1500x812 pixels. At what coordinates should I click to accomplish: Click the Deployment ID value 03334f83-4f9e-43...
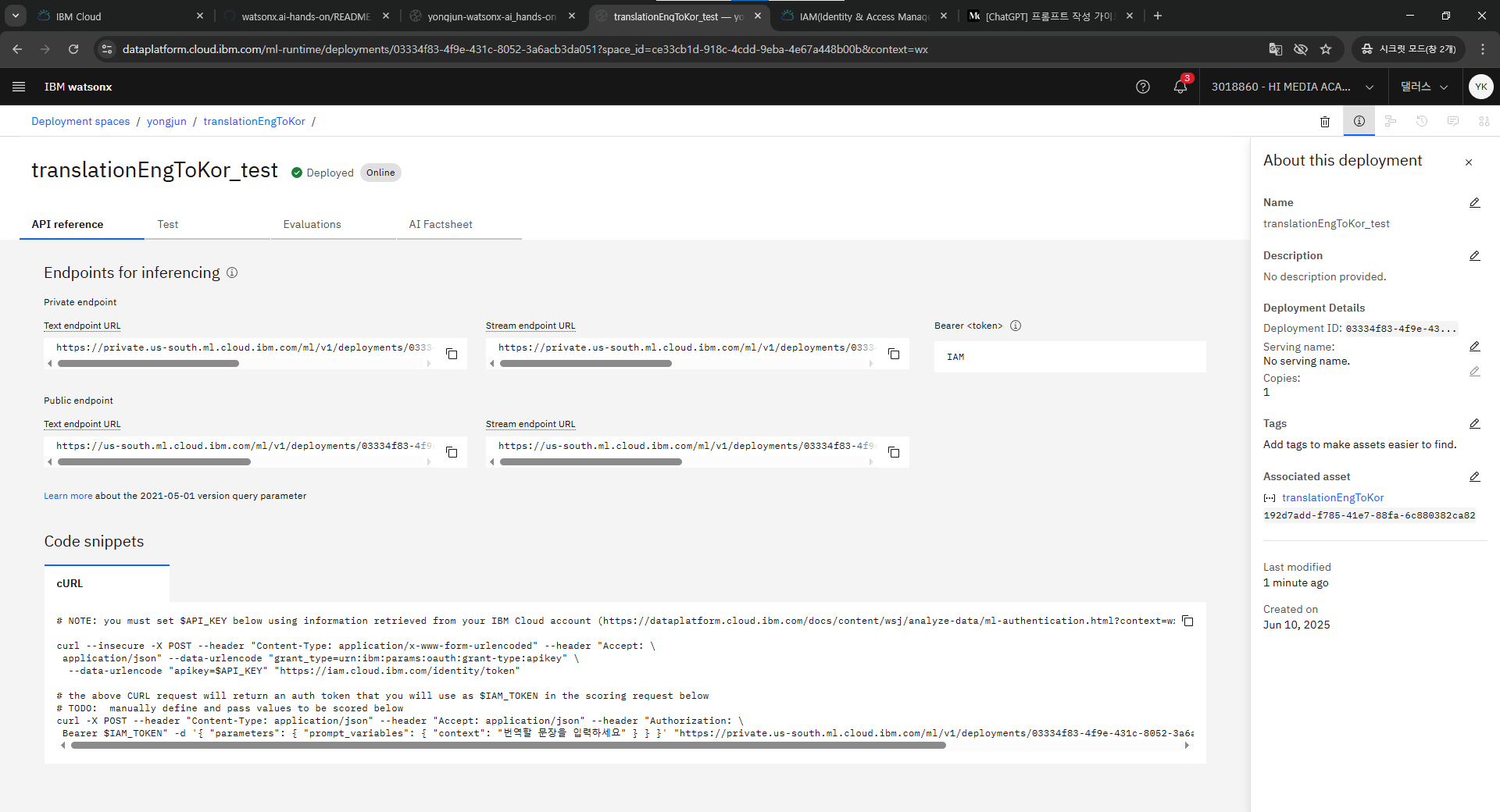click(1401, 329)
